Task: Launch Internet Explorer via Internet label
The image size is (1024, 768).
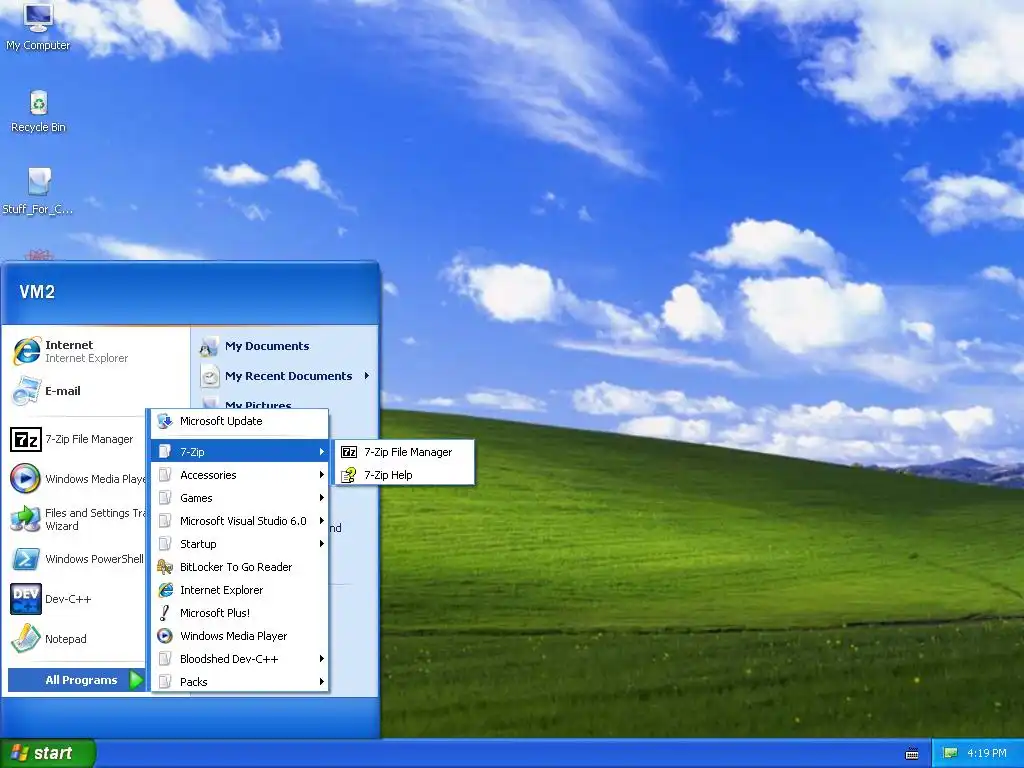Action: [69, 345]
